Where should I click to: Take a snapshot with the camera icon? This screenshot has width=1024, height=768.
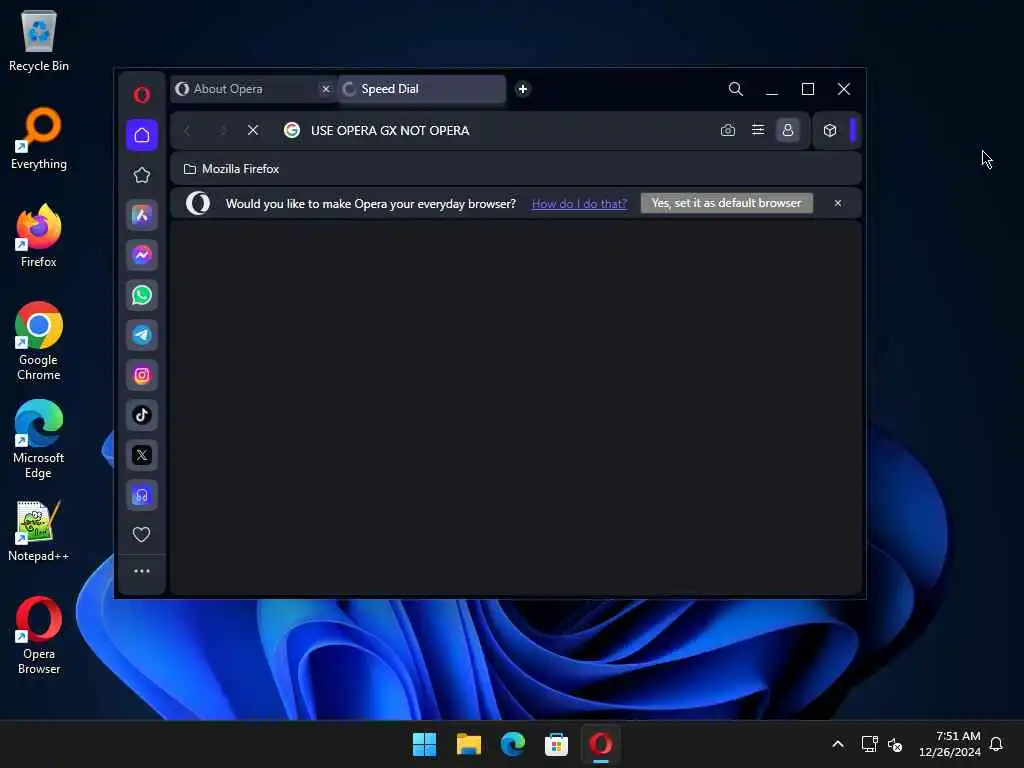[728, 131]
